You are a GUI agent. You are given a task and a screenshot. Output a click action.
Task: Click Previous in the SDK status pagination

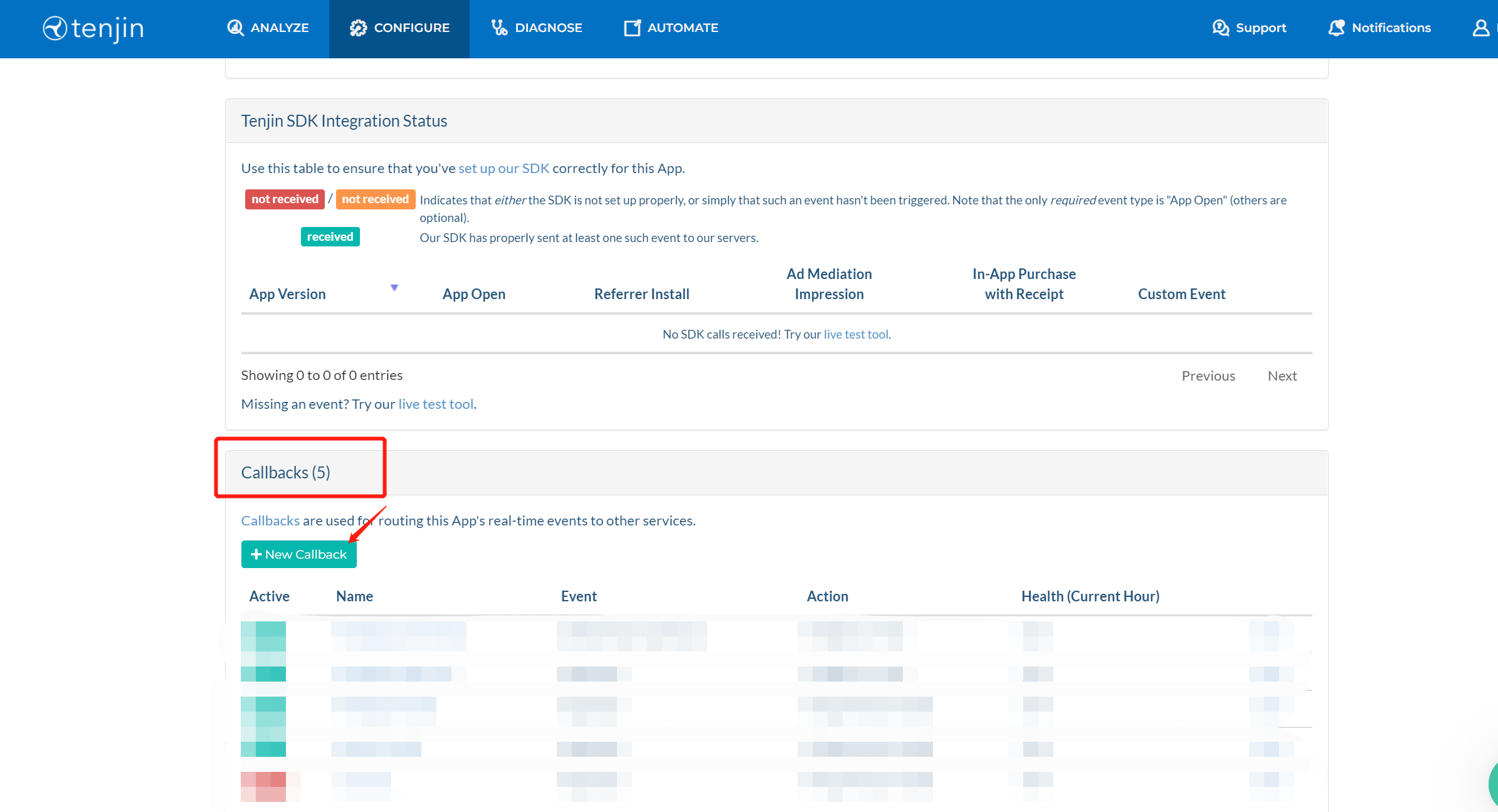point(1208,375)
